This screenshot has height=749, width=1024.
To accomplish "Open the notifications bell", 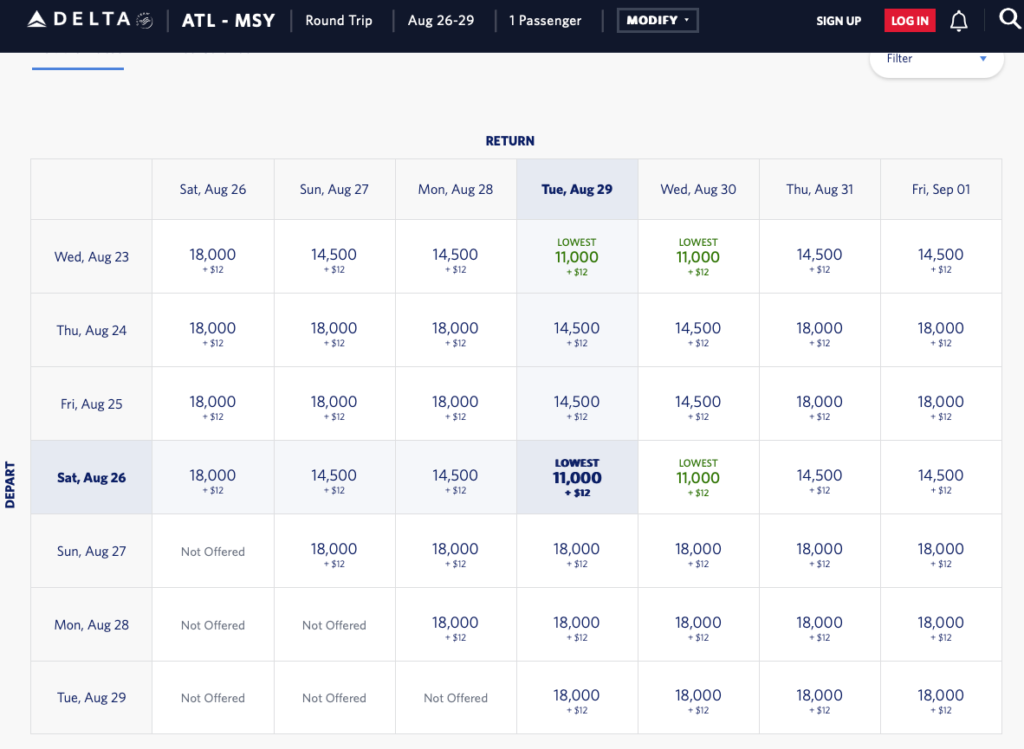I will coord(959,21).
